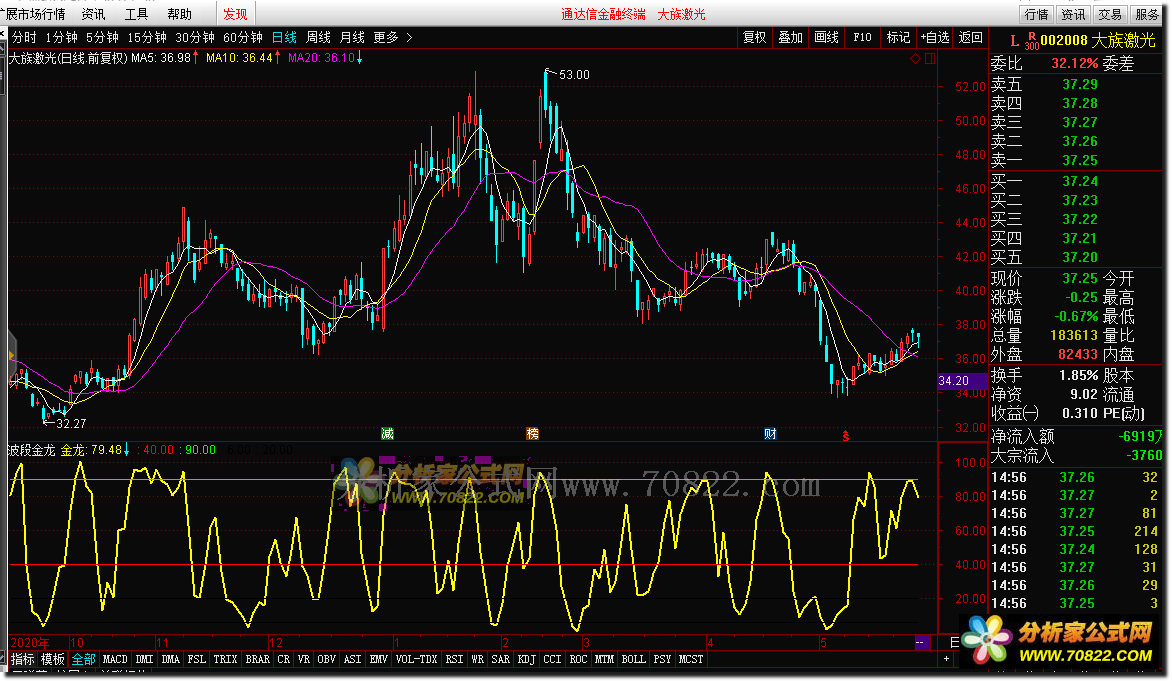Viewport: 1172px width, 681px height.
Task: Click the purple box ending the date axis
Action: click(x=922, y=642)
